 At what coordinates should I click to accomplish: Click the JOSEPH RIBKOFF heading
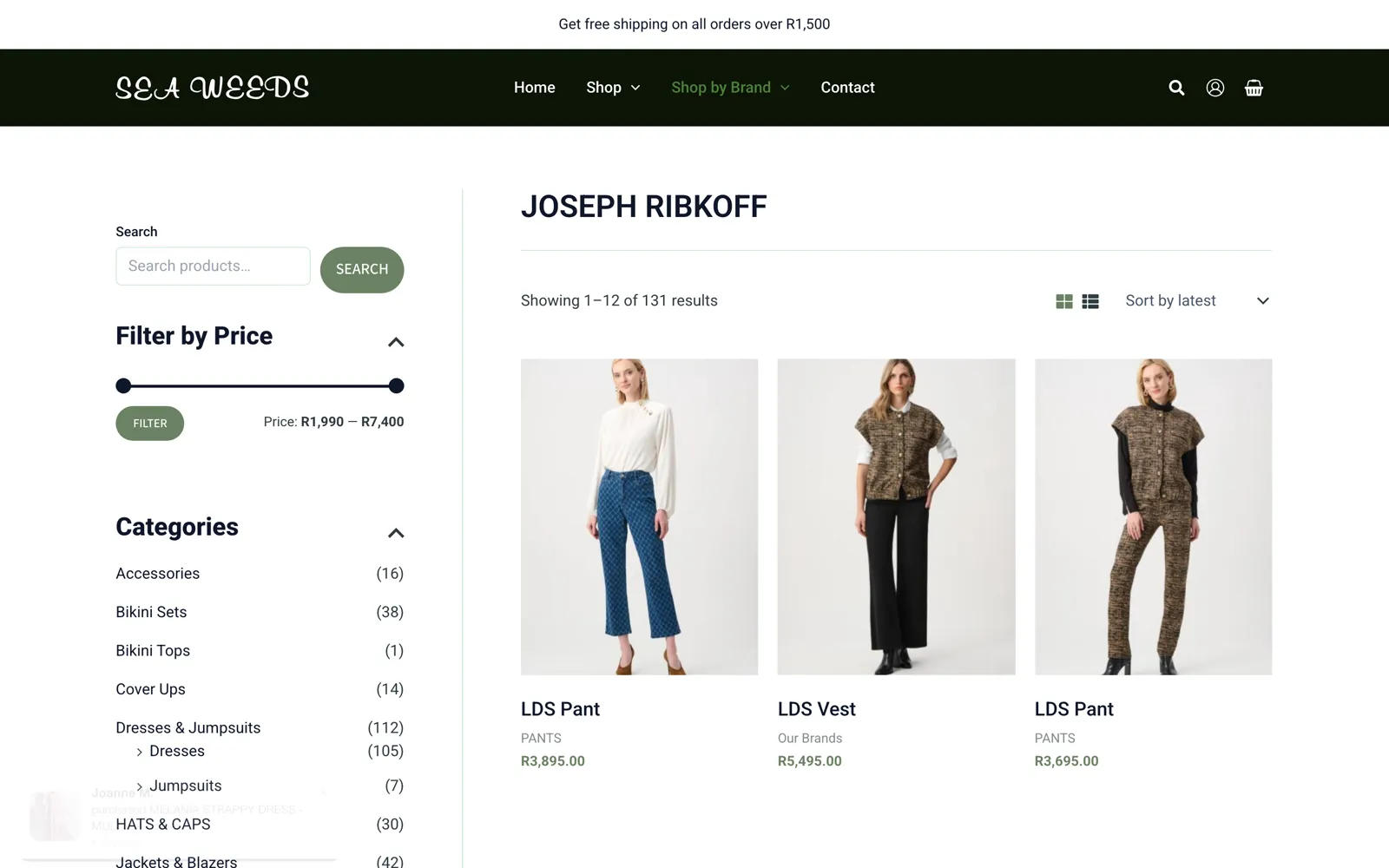tap(644, 207)
